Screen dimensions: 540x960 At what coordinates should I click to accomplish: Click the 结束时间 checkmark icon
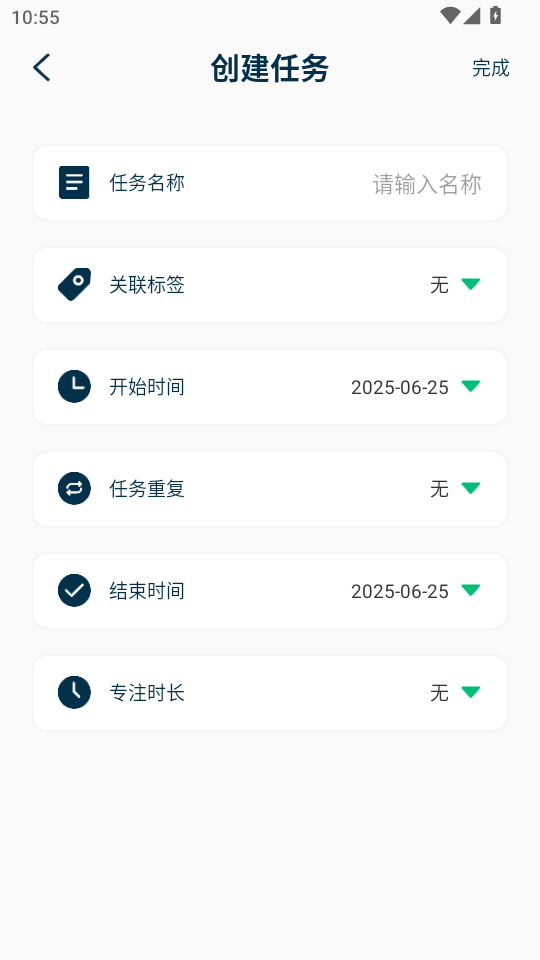pos(74,590)
